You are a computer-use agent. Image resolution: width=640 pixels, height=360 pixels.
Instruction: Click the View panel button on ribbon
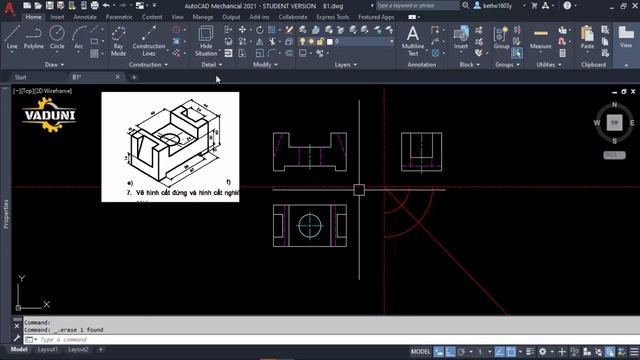626,38
